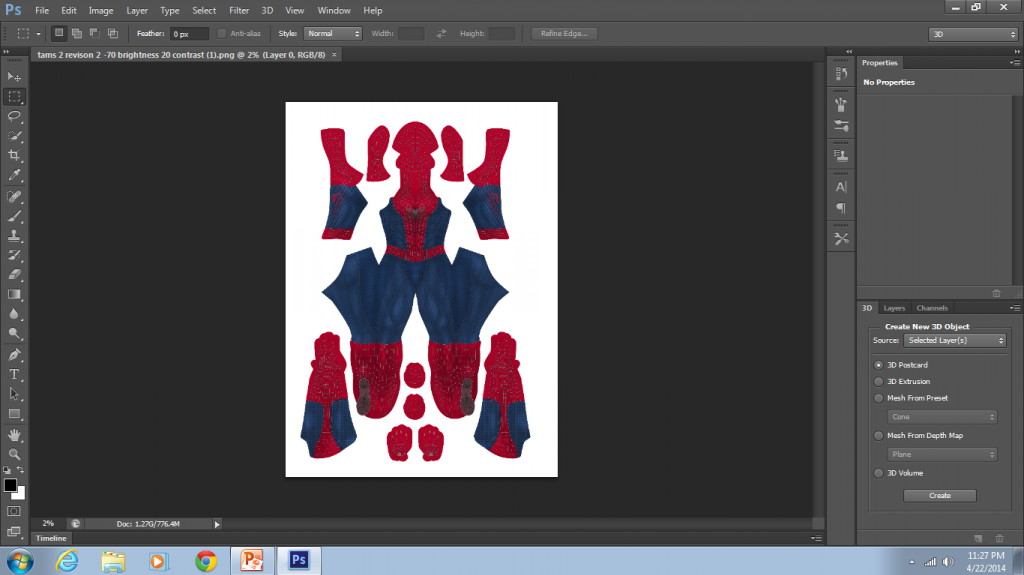Select the Path Selection tool

[14, 394]
